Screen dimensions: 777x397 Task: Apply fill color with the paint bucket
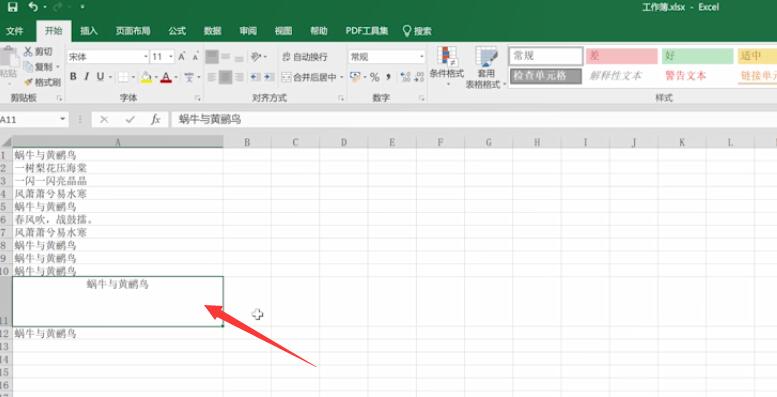[x=146, y=77]
